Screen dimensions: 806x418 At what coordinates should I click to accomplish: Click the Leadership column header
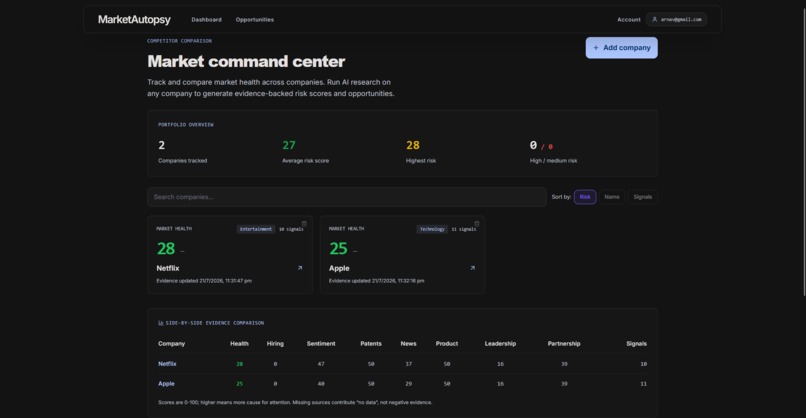coord(500,343)
